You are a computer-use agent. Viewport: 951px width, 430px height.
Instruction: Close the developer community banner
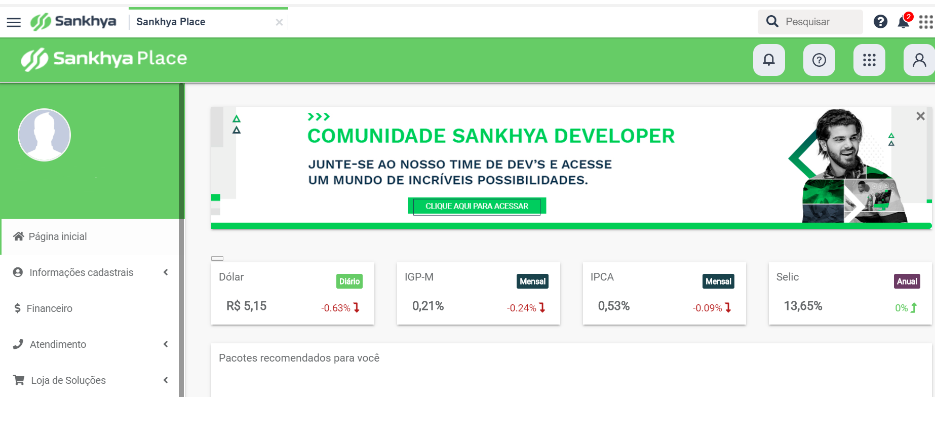[920, 116]
